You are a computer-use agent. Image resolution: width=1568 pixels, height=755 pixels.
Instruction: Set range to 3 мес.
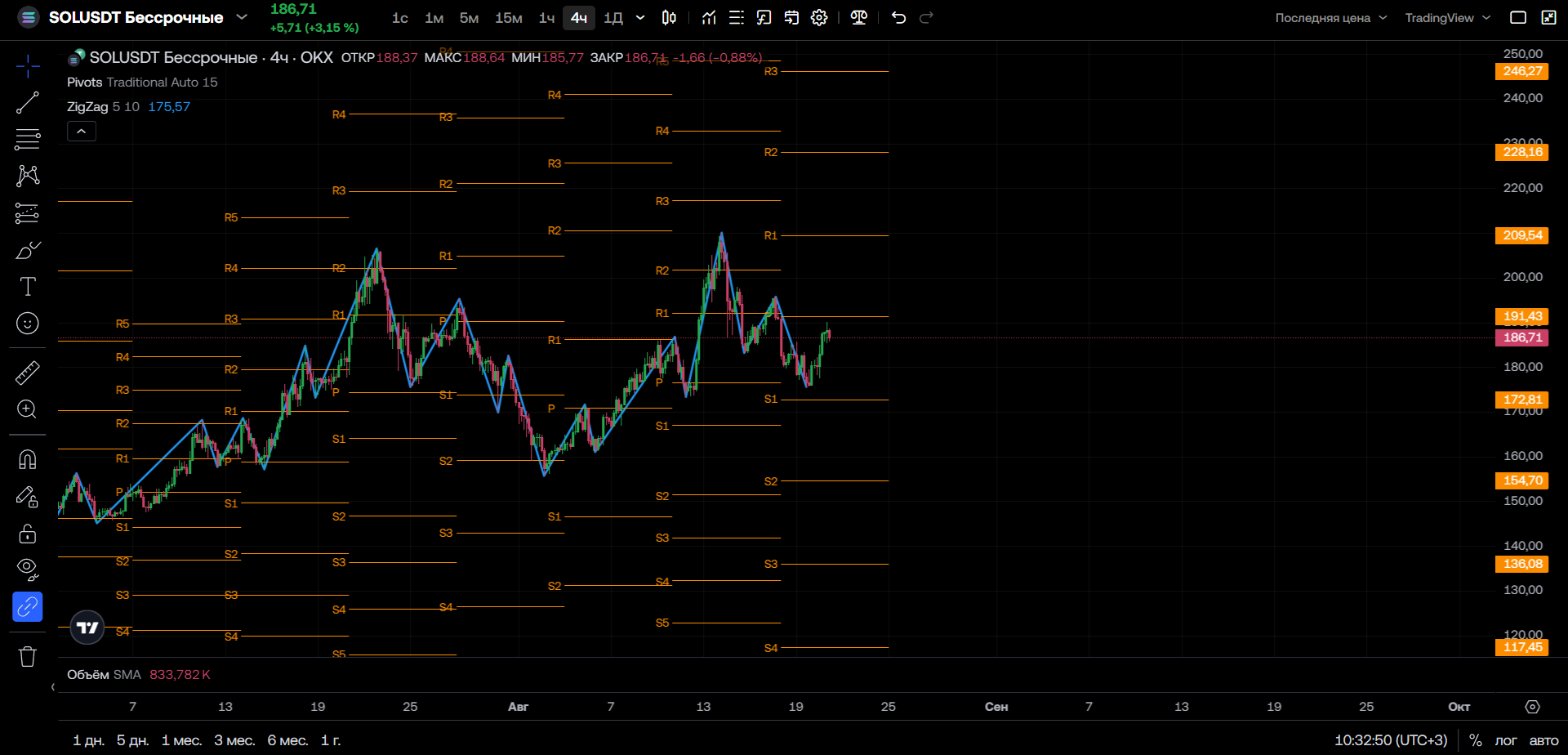[x=234, y=740]
